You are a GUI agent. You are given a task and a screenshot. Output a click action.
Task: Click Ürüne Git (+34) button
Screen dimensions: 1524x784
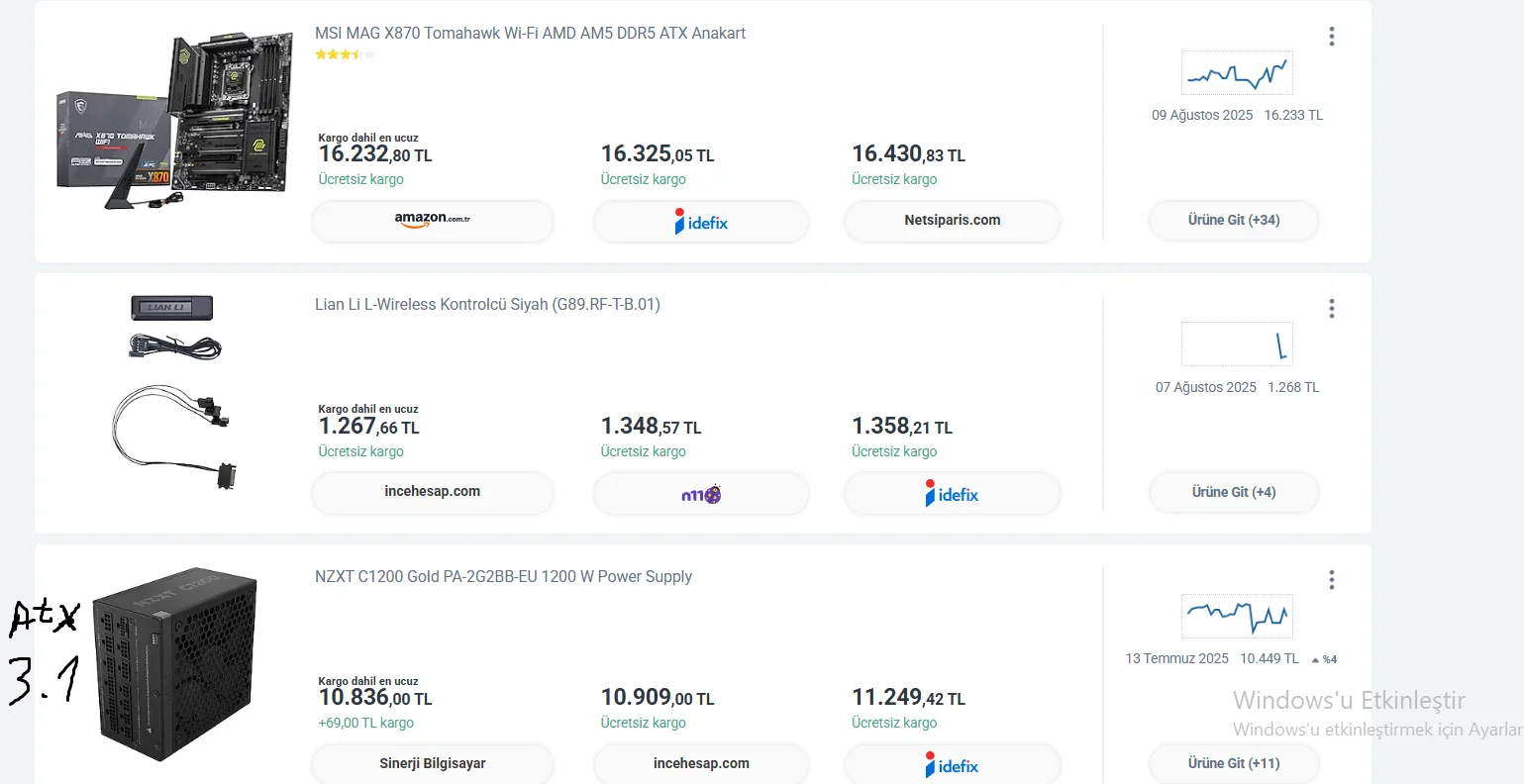click(1234, 221)
